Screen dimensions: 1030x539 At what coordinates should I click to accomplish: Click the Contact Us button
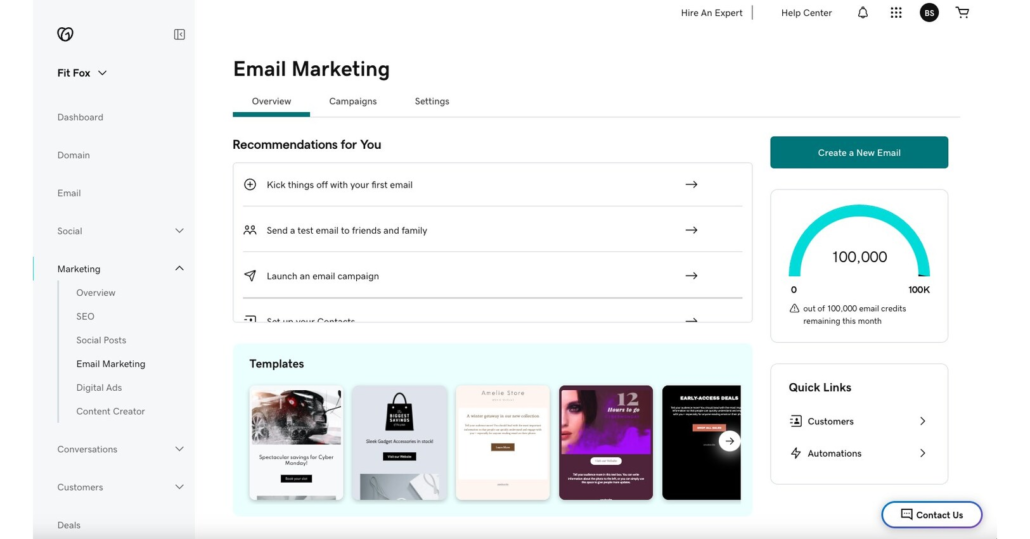(931, 514)
